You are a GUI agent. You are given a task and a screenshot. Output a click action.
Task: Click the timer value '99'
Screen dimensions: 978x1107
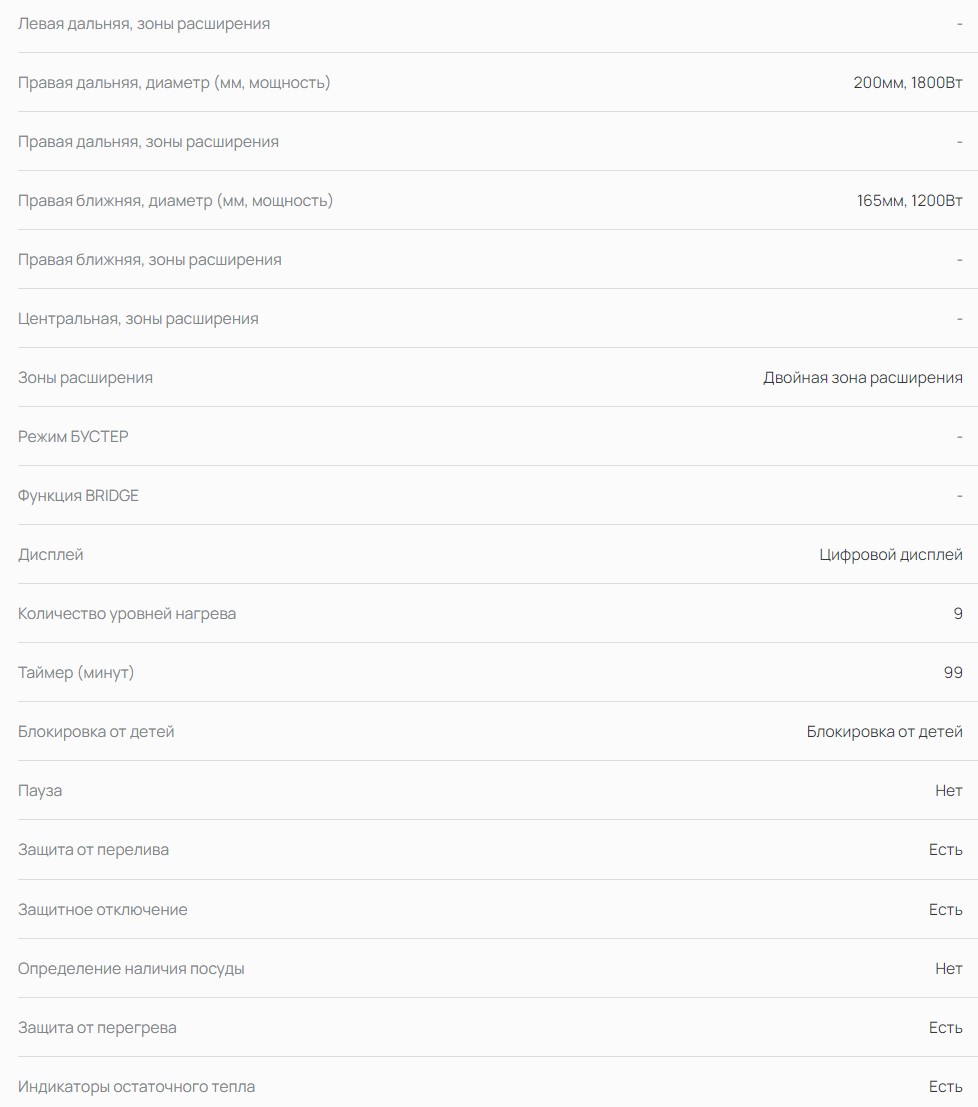coord(953,672)
